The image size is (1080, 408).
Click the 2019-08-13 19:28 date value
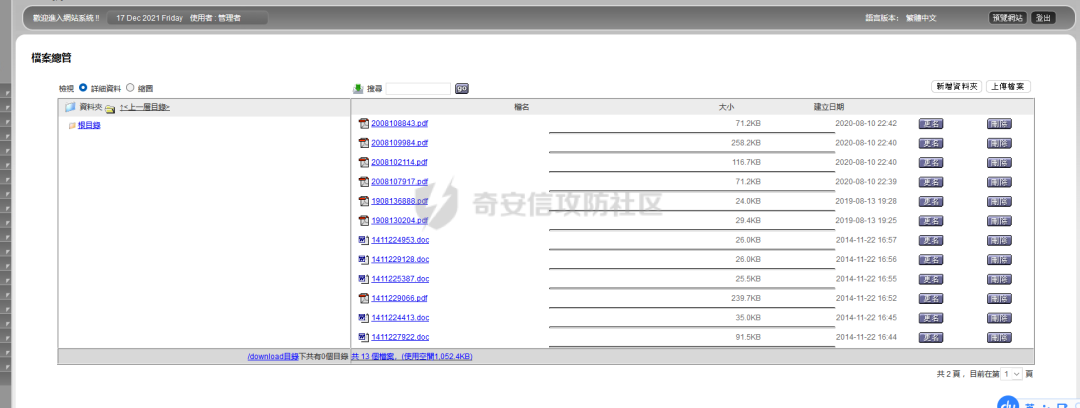(866, 201)
